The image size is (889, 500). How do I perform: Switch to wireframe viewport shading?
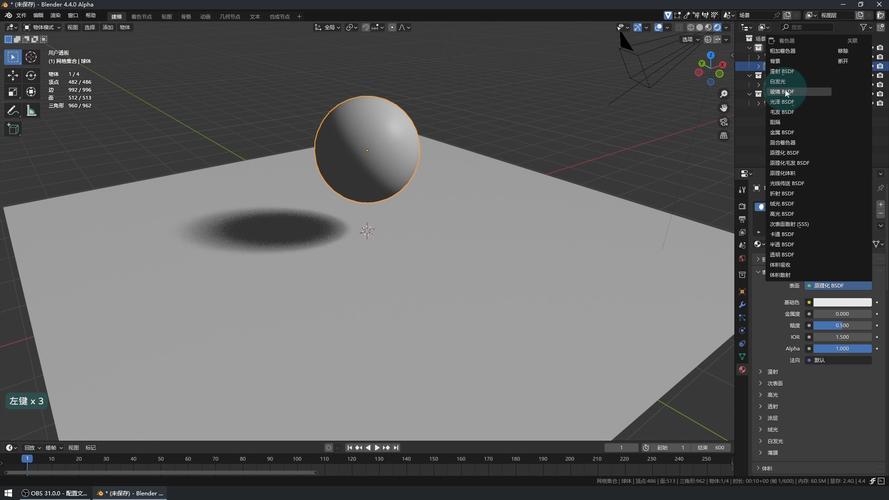(x=691, y=27)
